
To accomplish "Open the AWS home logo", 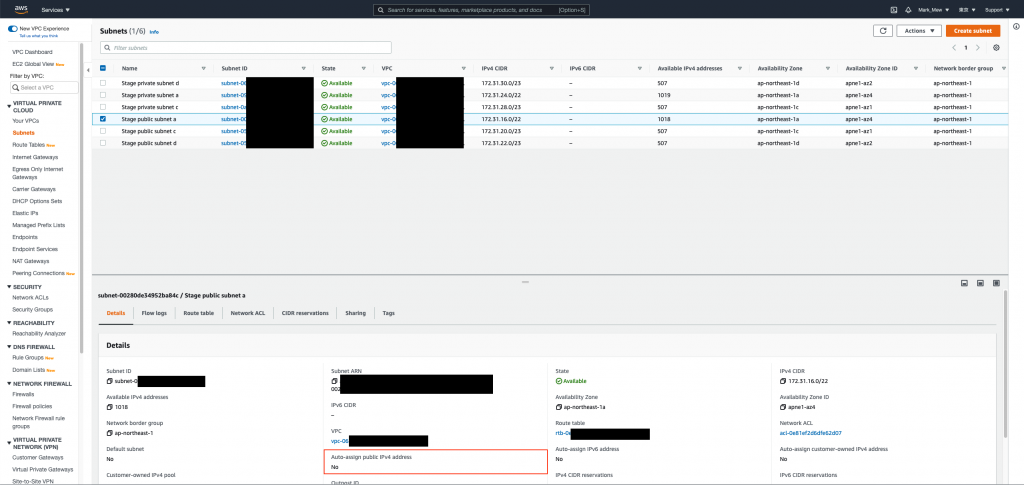I will (x=20, y=10).
